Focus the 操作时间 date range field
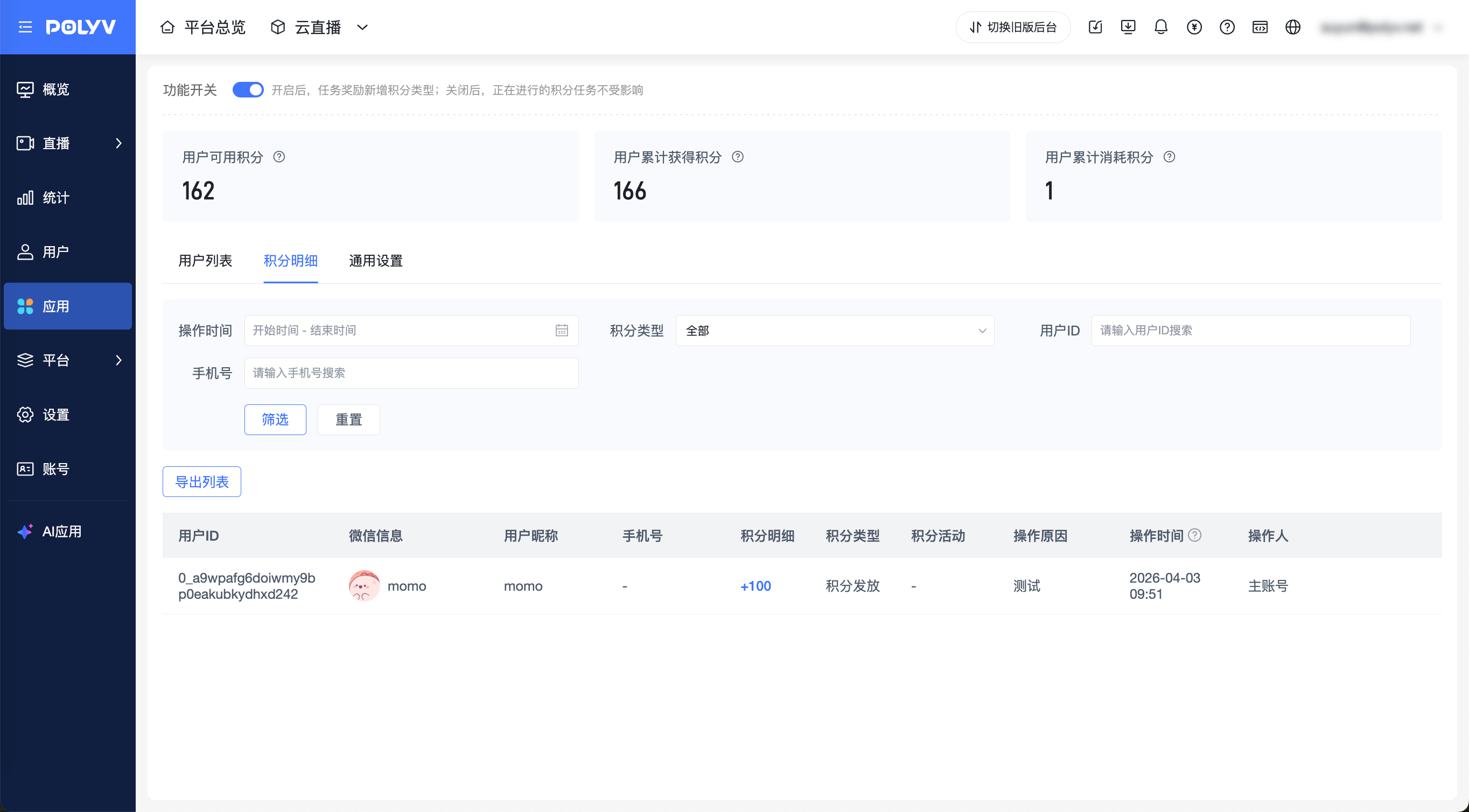 [411, 330]
